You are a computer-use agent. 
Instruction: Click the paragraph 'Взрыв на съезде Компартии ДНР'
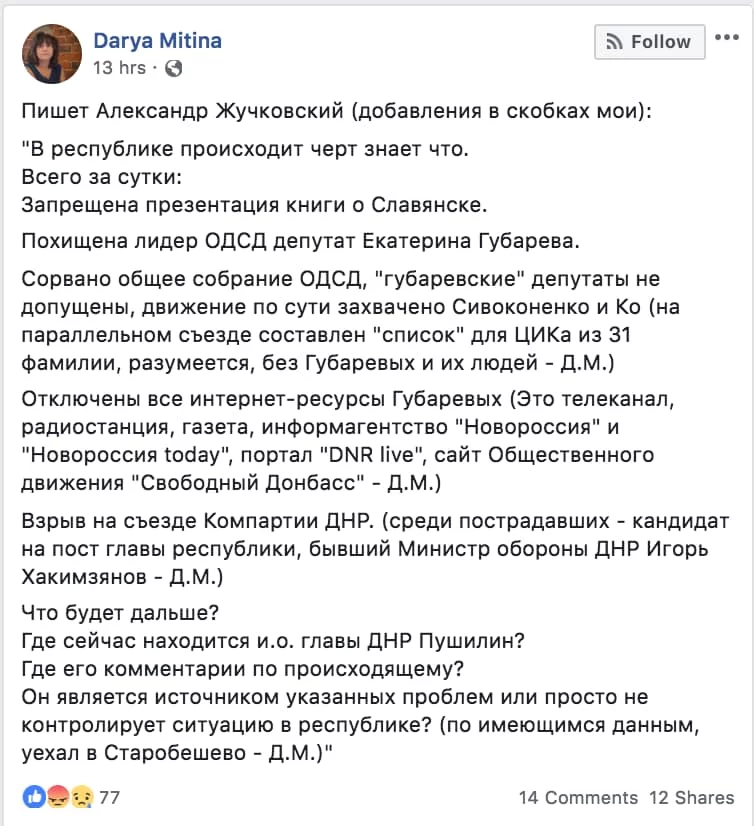coord(375,548)
